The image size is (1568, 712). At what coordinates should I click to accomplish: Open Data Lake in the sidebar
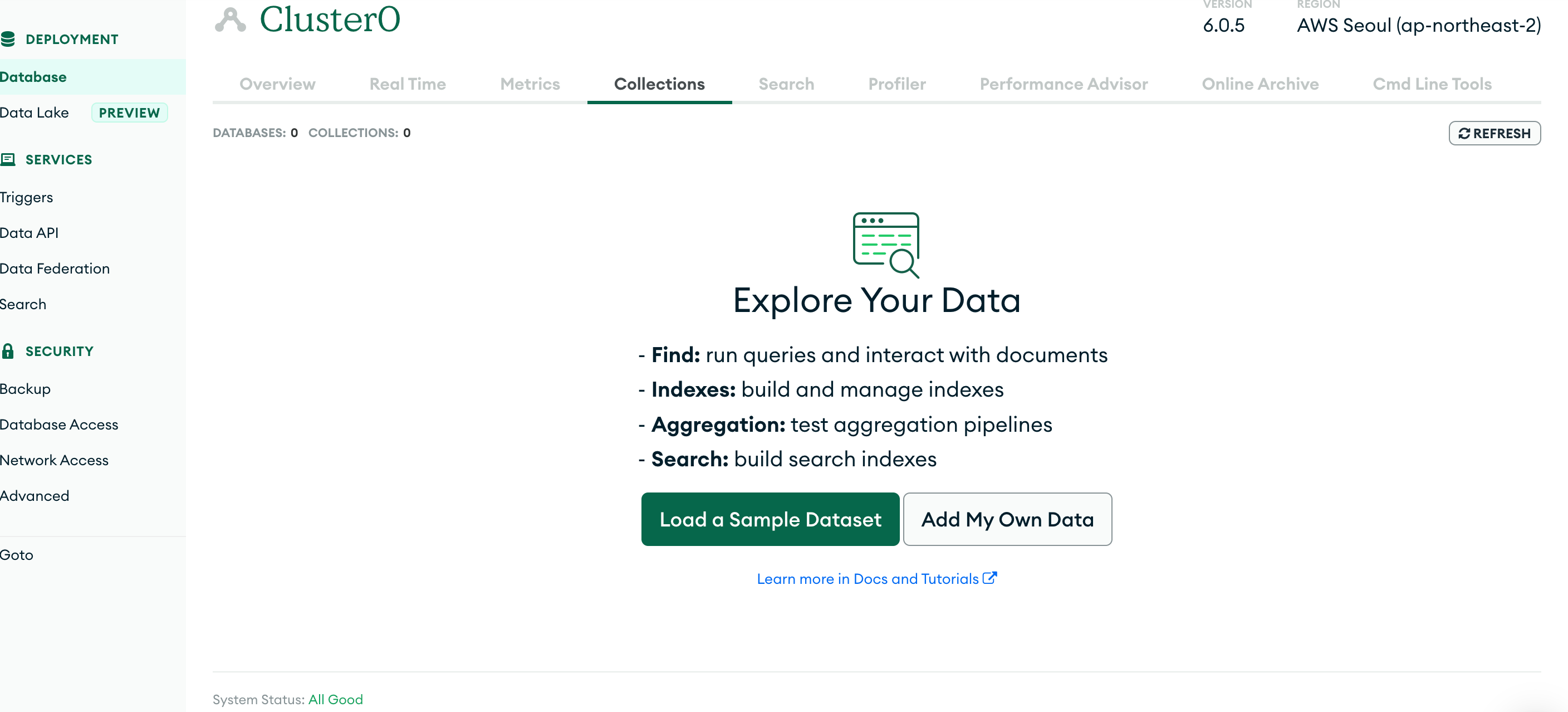(x=34, y=113)
